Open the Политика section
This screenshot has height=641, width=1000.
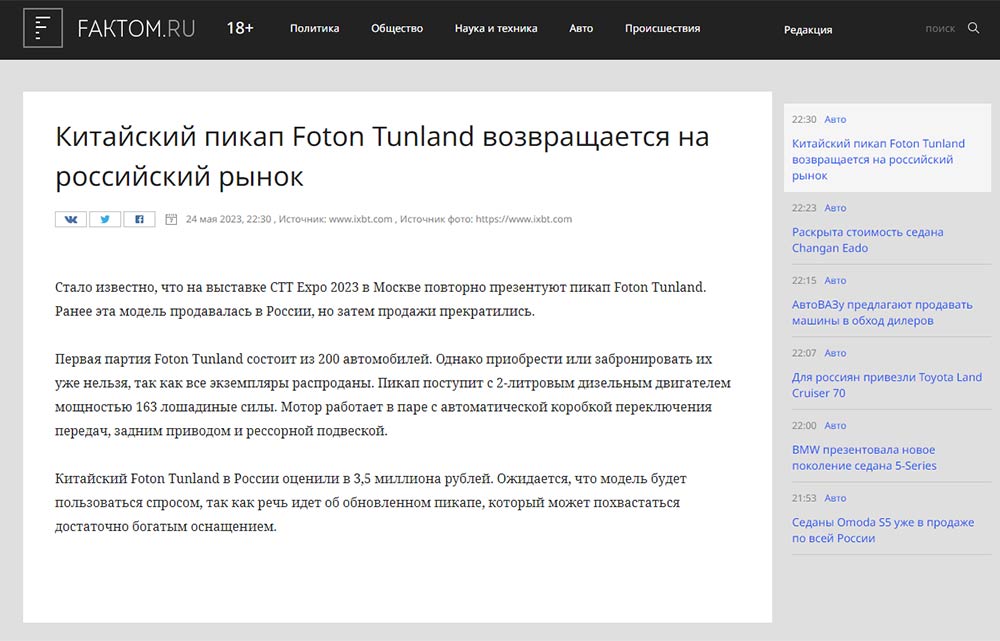314,28
